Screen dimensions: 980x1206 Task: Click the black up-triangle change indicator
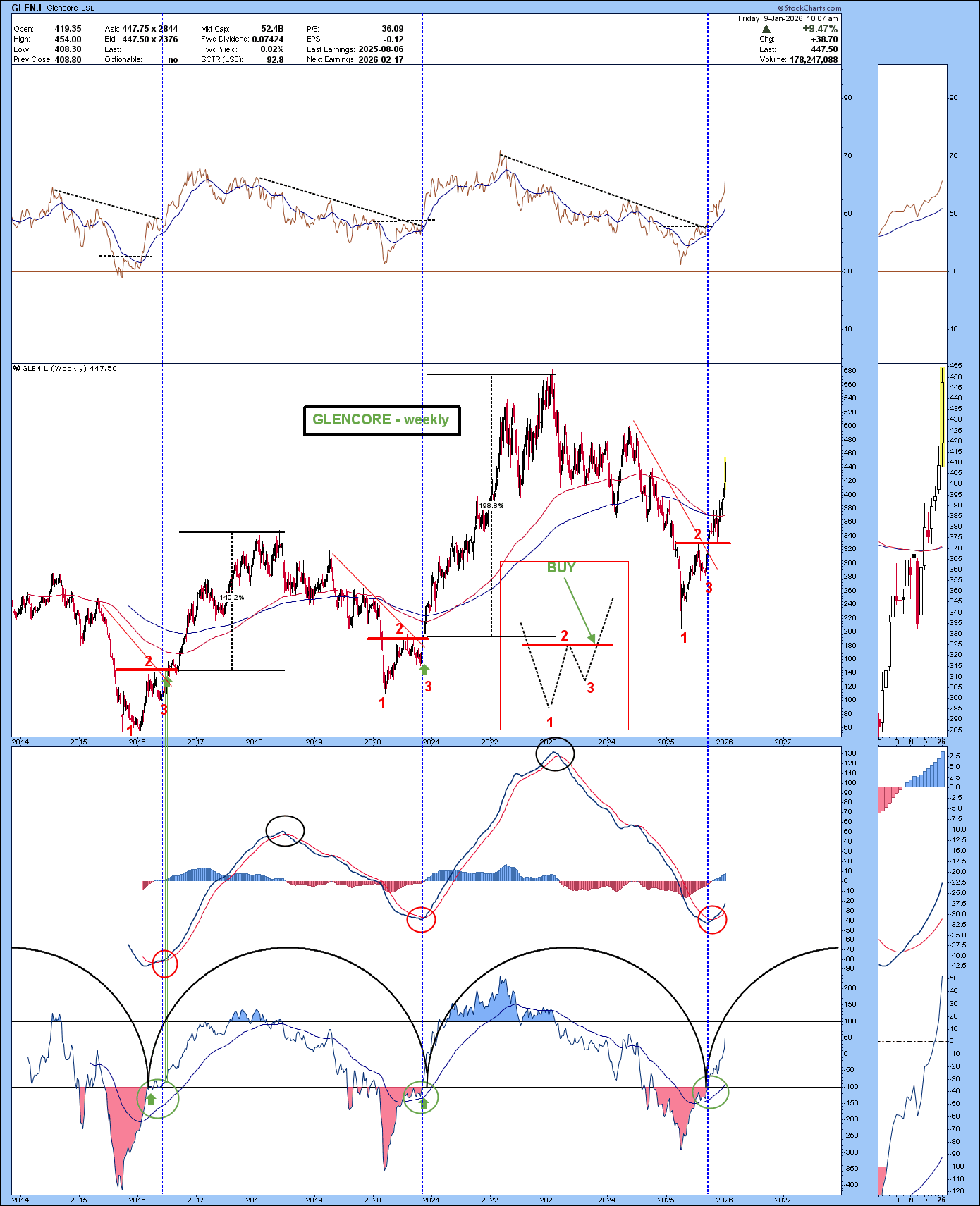tap(766, 29)
